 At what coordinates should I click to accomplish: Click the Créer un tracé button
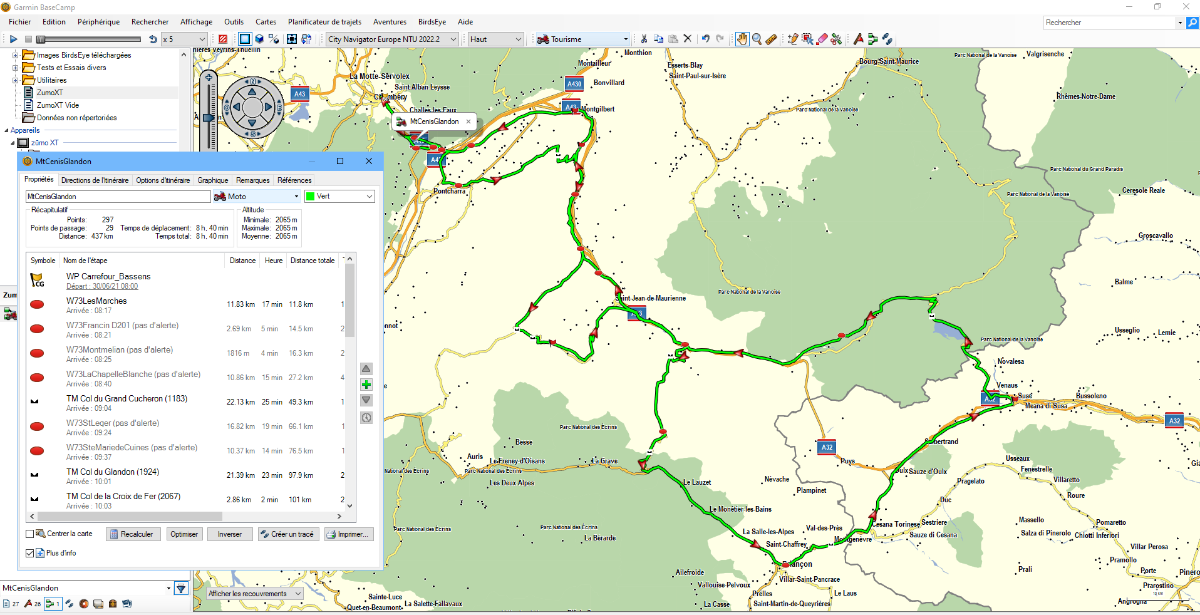coord(287,534)
